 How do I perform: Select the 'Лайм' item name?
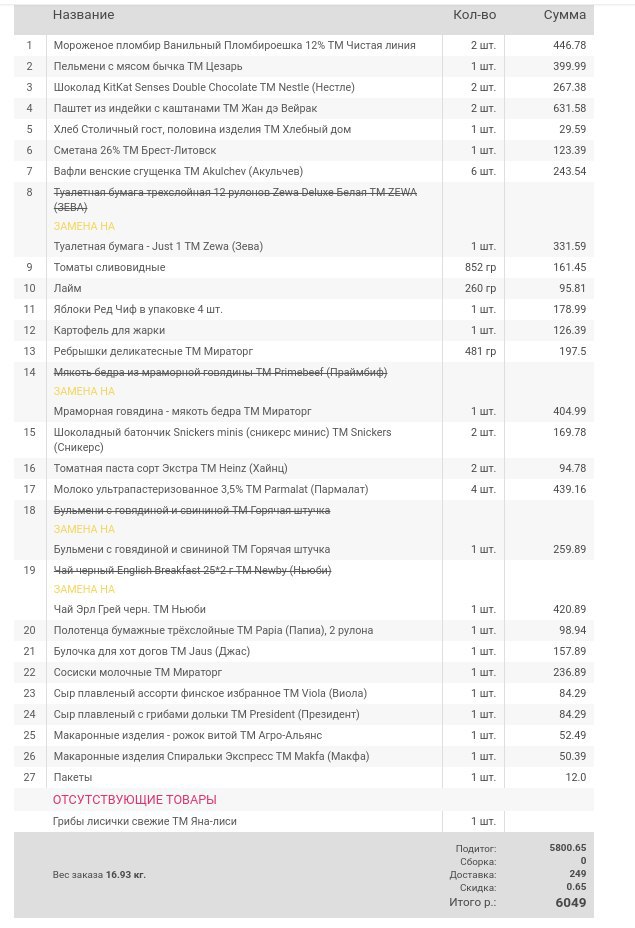pos(67,288)
